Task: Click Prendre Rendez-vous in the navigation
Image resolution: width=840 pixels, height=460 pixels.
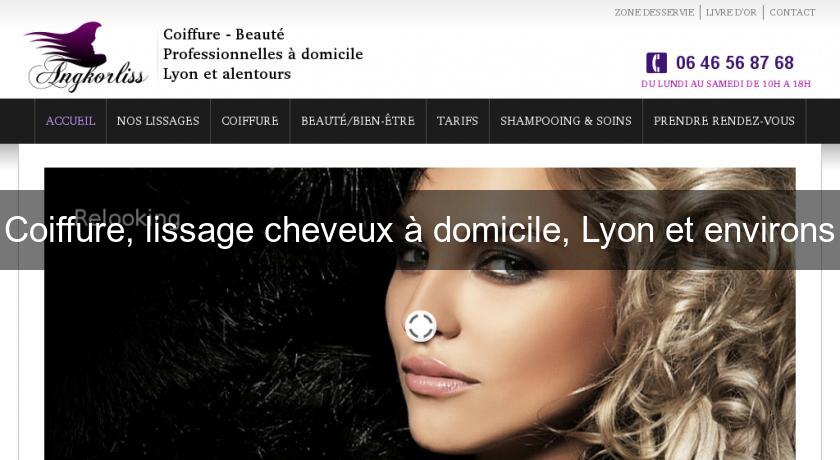Action: click(x=724, y=121)
